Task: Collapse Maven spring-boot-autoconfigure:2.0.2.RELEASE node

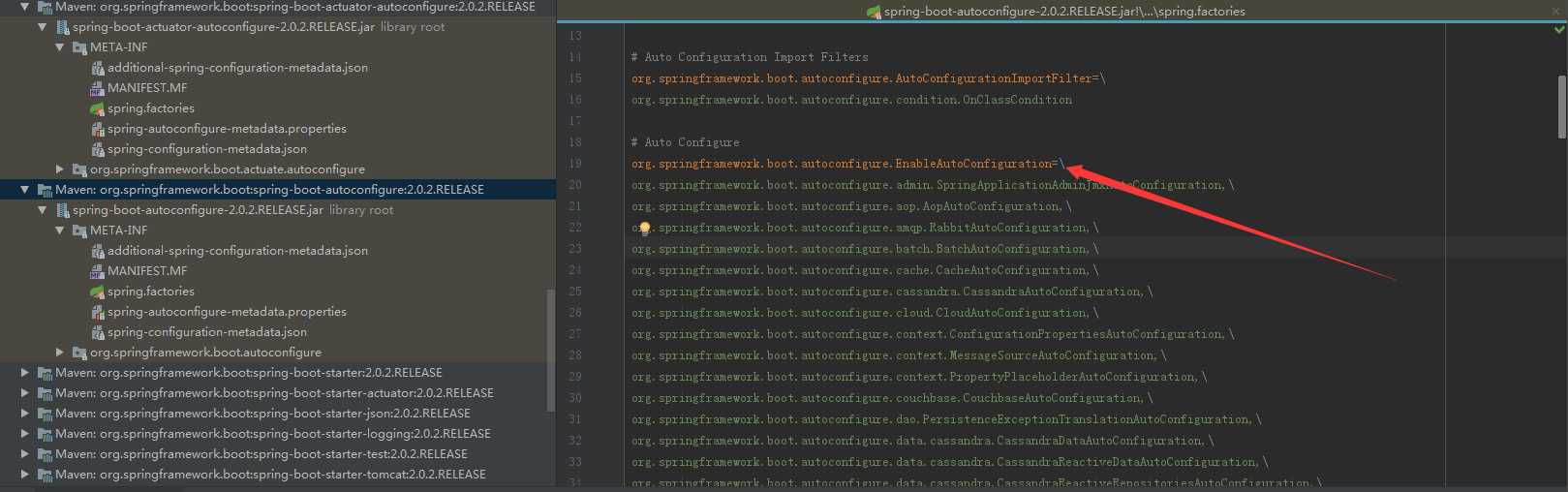Action: point(25,190)
